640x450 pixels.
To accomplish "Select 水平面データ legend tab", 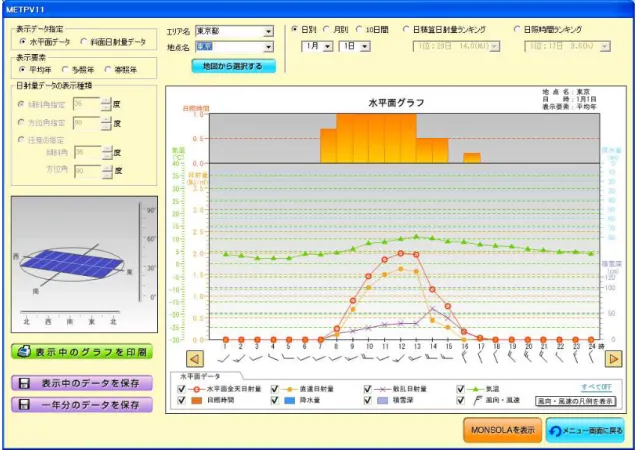I will tap(201, 376).
